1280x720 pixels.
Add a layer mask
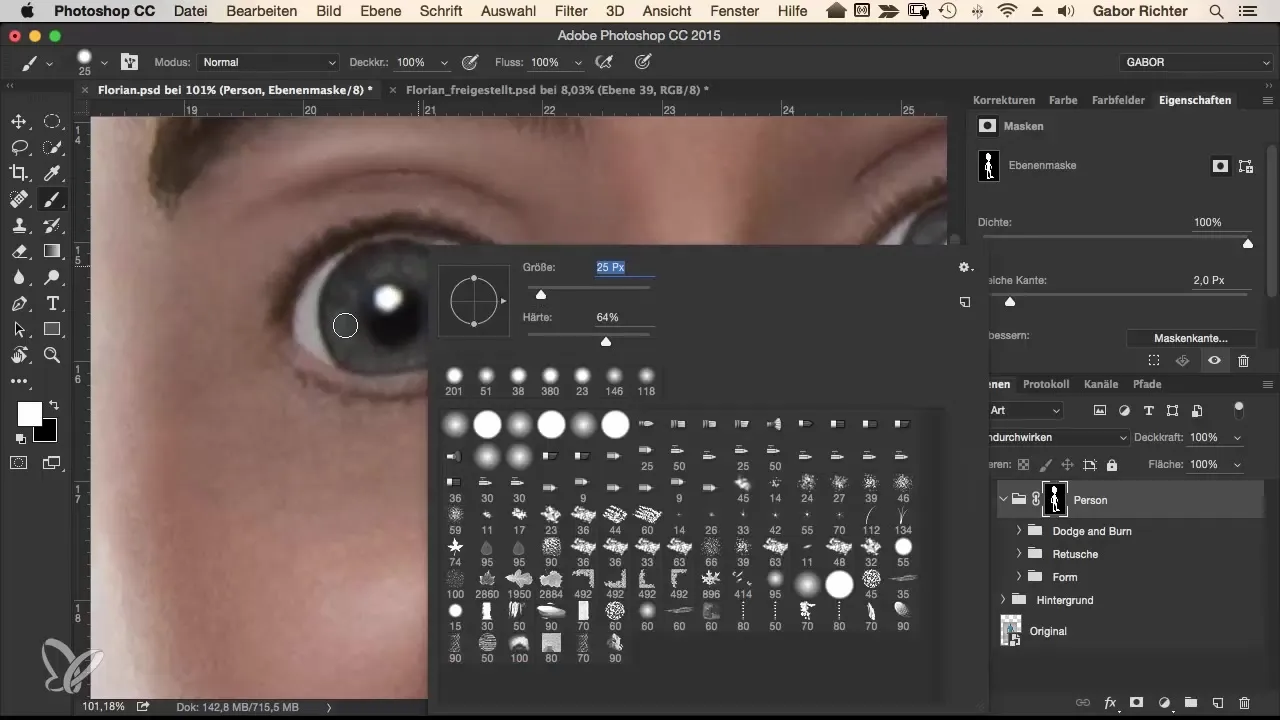1137,704
